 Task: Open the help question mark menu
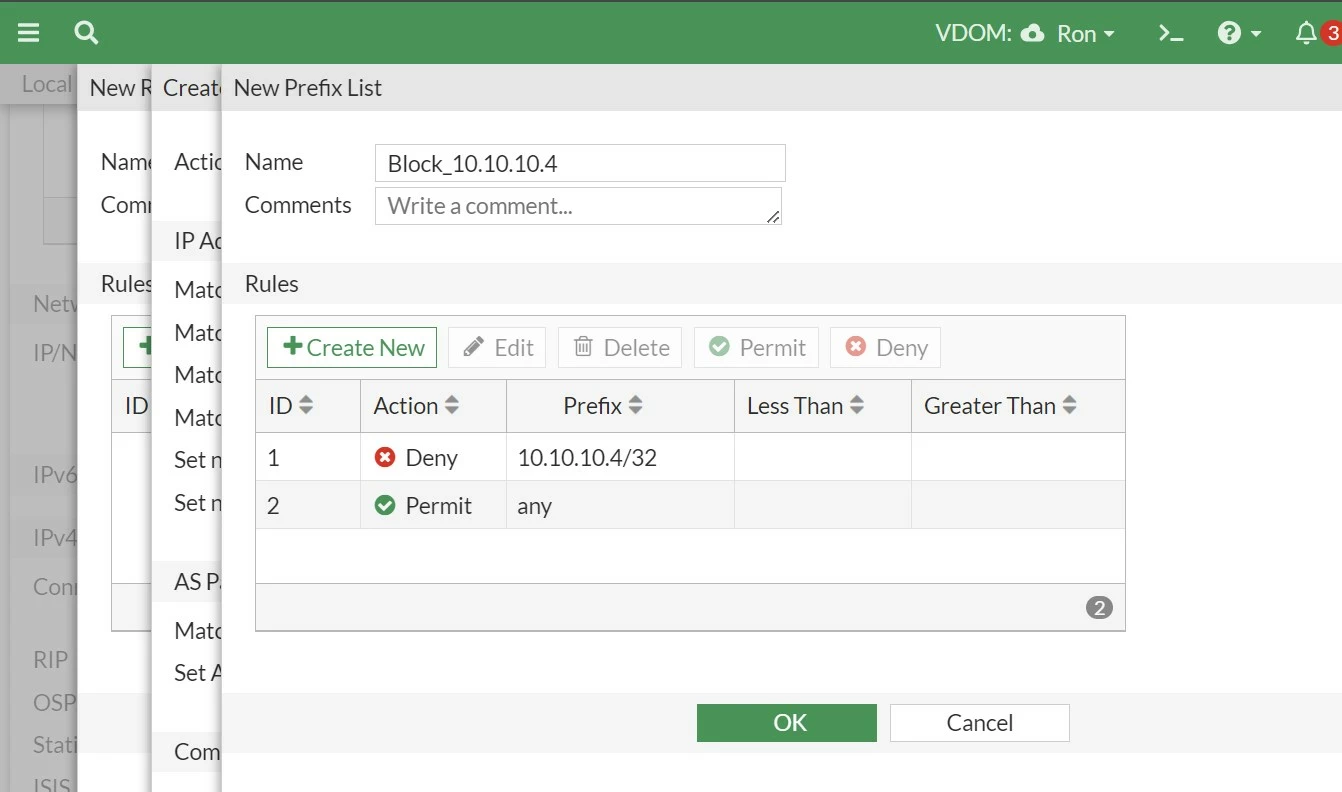[x=1239, y=33]
